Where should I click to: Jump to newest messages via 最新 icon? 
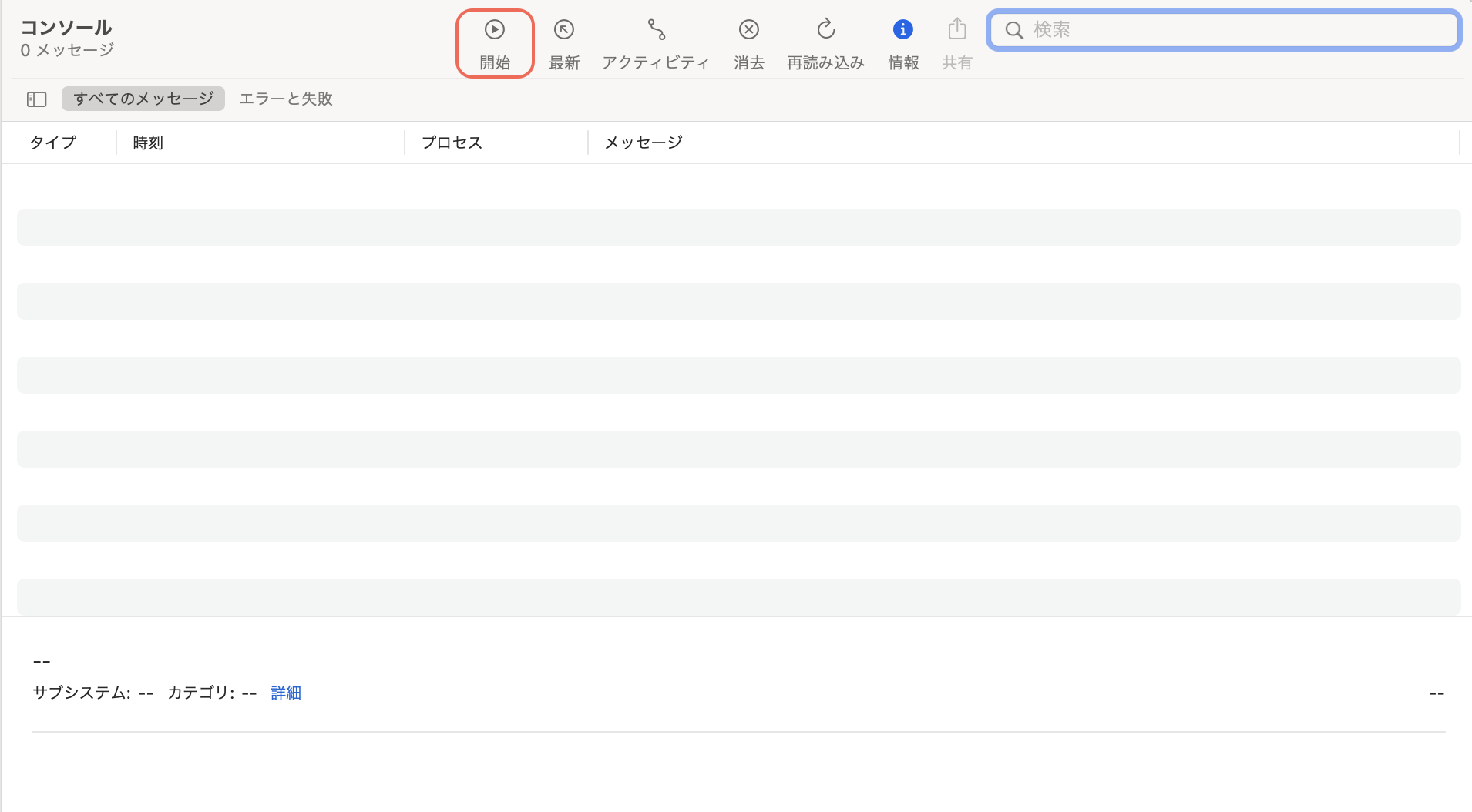pyautogui.click(x=564, y=42)
